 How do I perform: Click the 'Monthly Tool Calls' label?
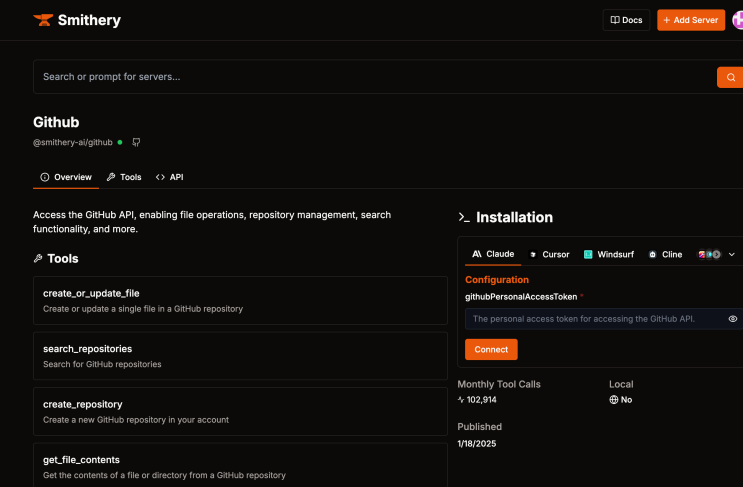pos(499,384)
